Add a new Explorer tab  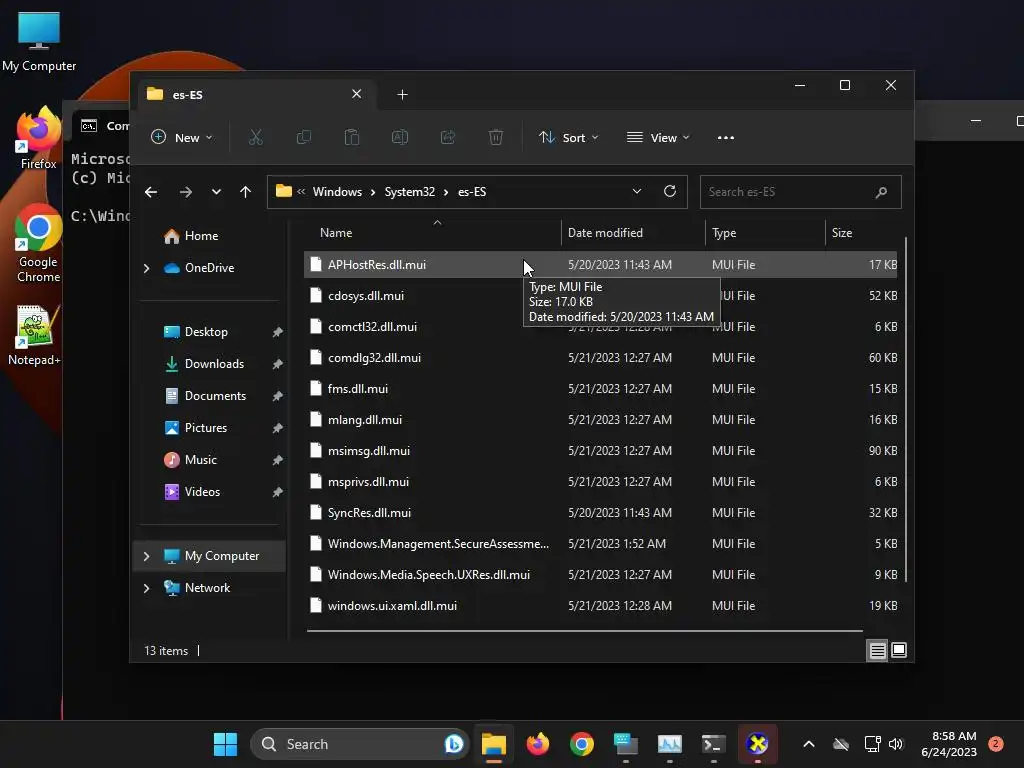(402, 95)
